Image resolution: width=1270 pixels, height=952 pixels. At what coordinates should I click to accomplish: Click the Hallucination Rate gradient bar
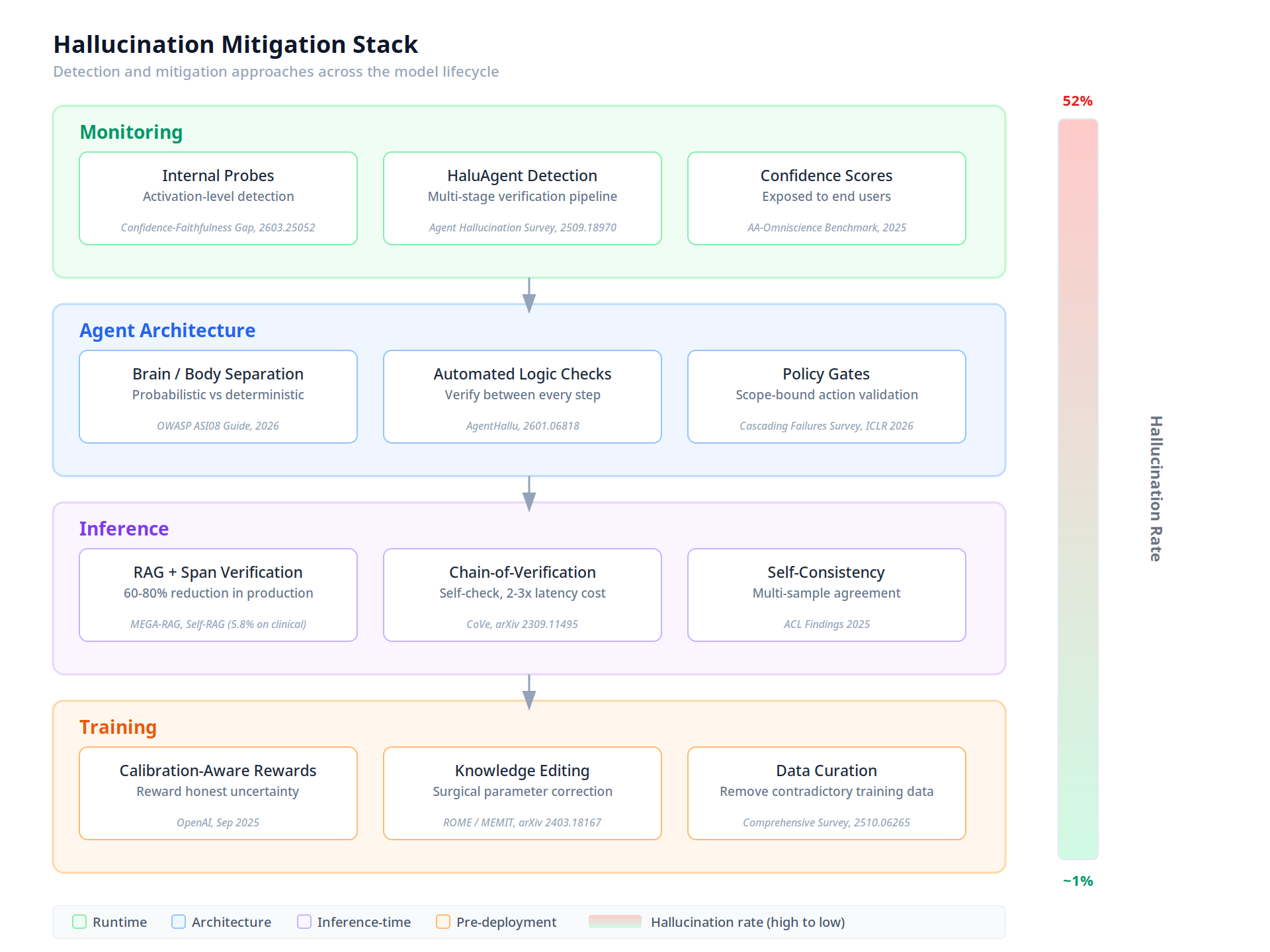coord(1078,489)
